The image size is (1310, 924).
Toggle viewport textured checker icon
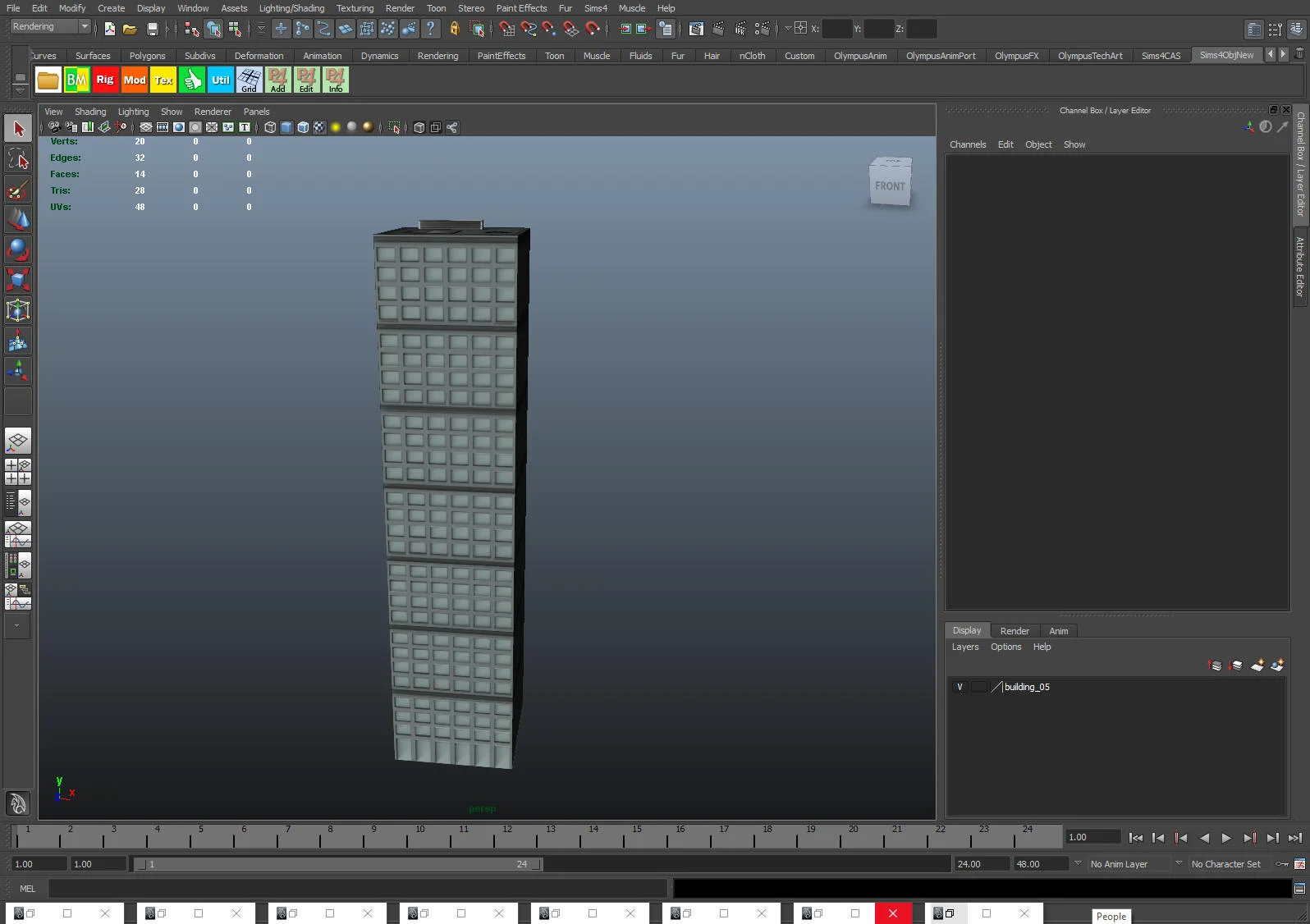tap(319, 127)
